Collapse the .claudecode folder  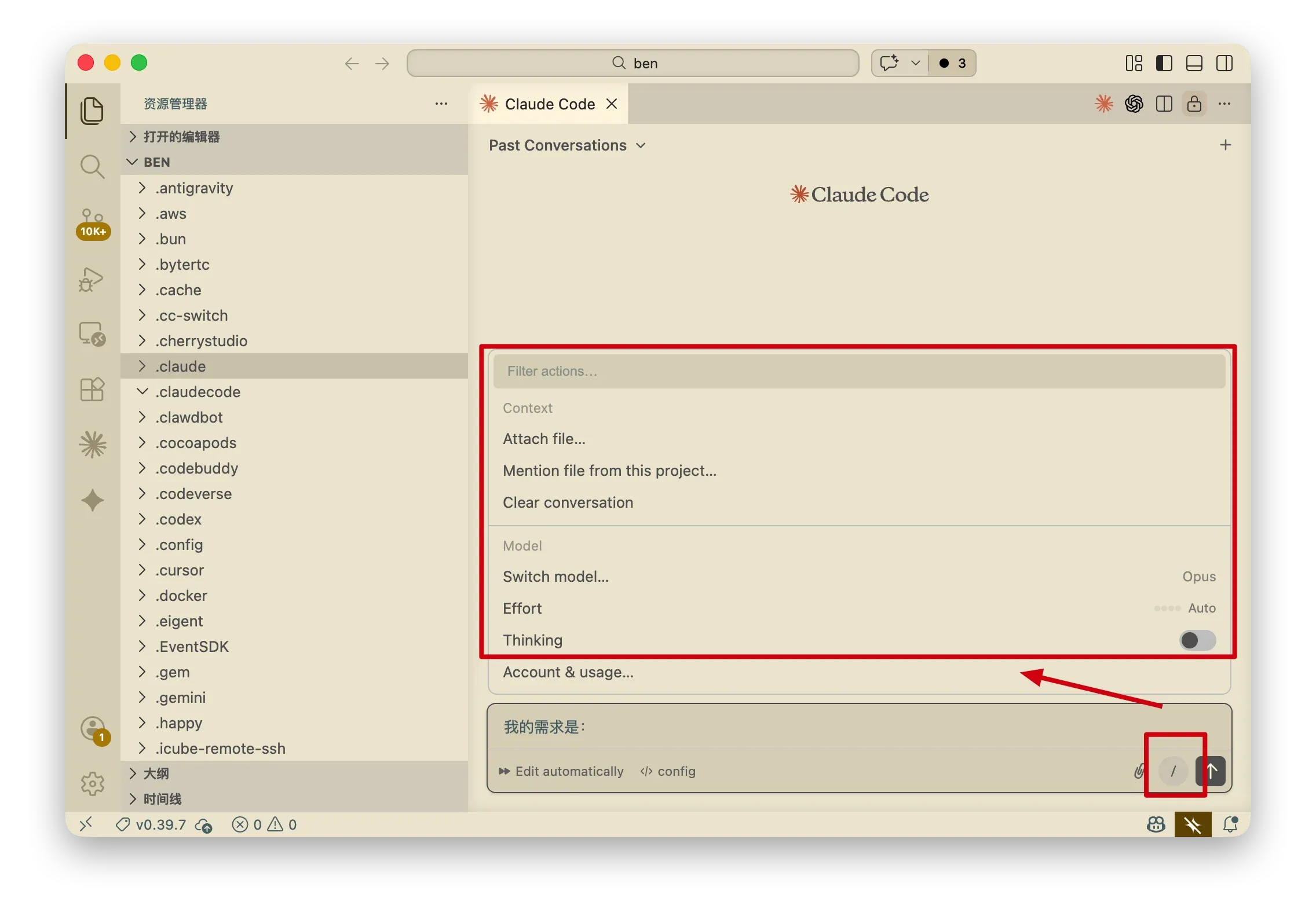pos(294,391)
